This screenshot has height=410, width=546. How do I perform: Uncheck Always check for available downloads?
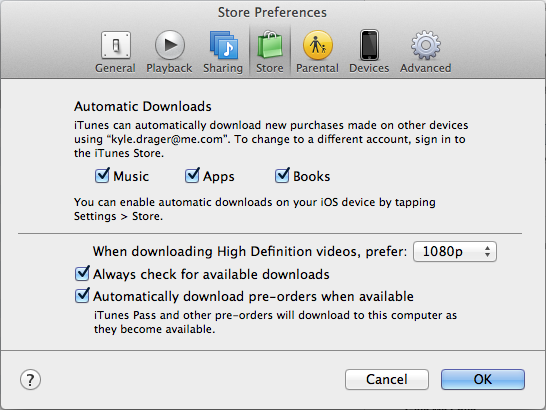tap(82, 273)
